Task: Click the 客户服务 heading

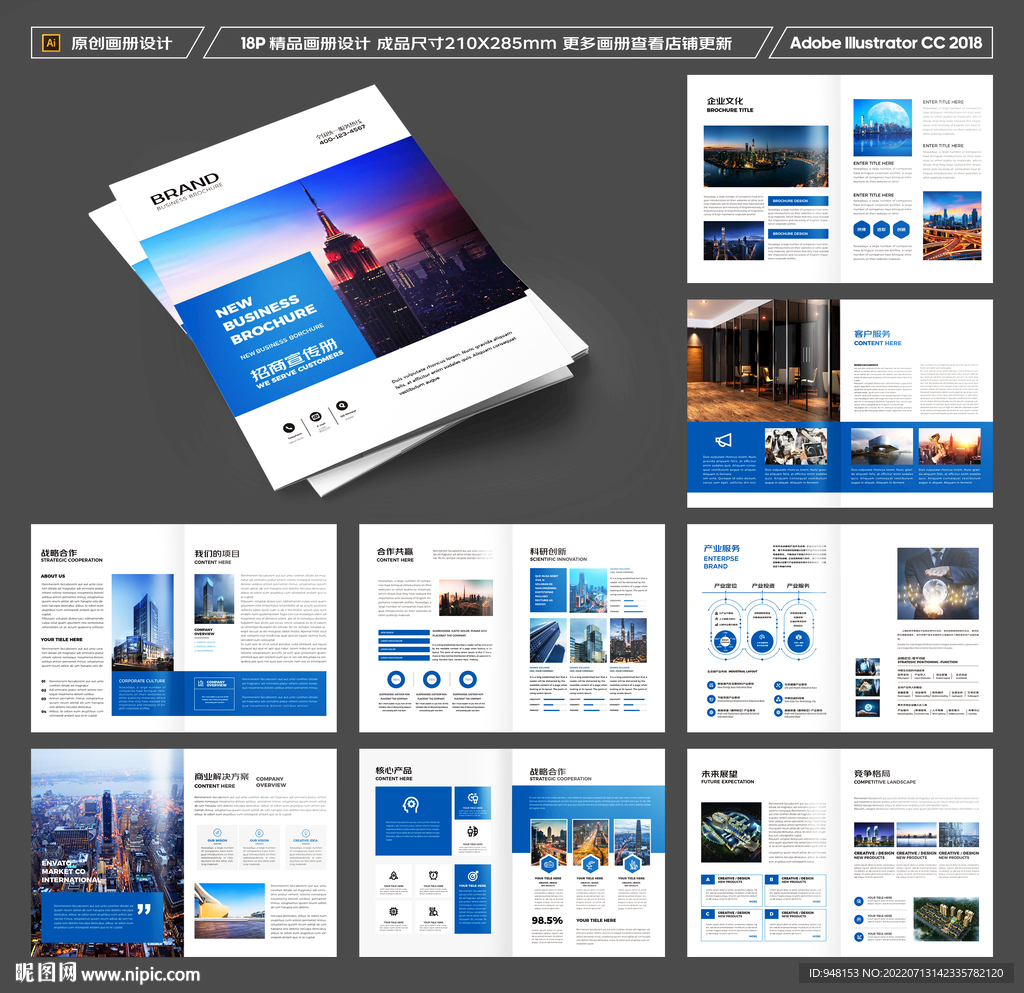Action: coord(872,334)
